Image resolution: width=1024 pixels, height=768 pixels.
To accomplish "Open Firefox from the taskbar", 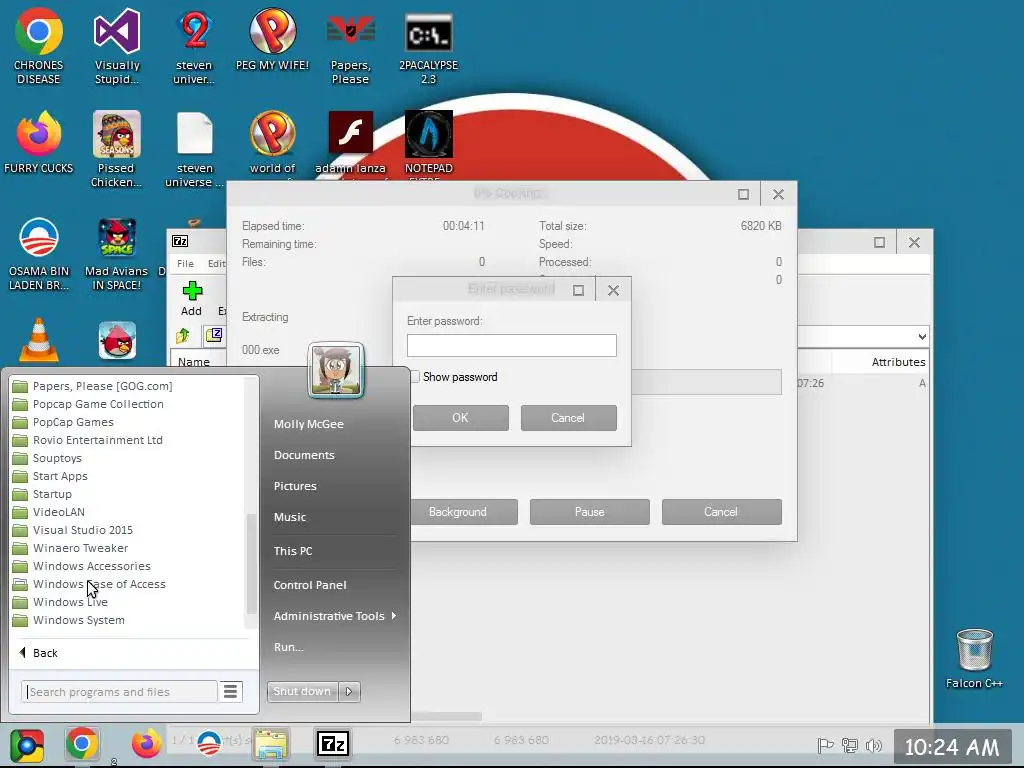I will pos(146,744).
